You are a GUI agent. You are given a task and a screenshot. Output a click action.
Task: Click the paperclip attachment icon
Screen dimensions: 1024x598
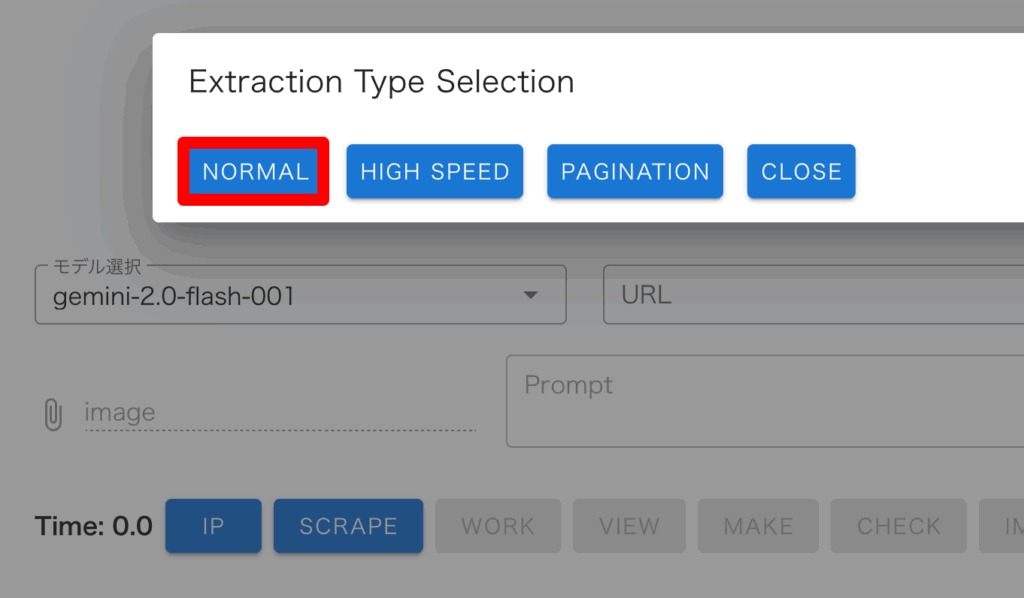click(x=53, y=413)
